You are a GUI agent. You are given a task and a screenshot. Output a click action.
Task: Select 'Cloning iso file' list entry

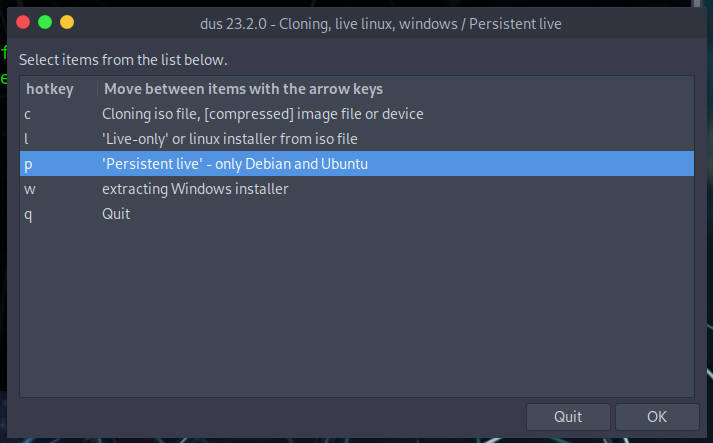click(x=262, y=114)
